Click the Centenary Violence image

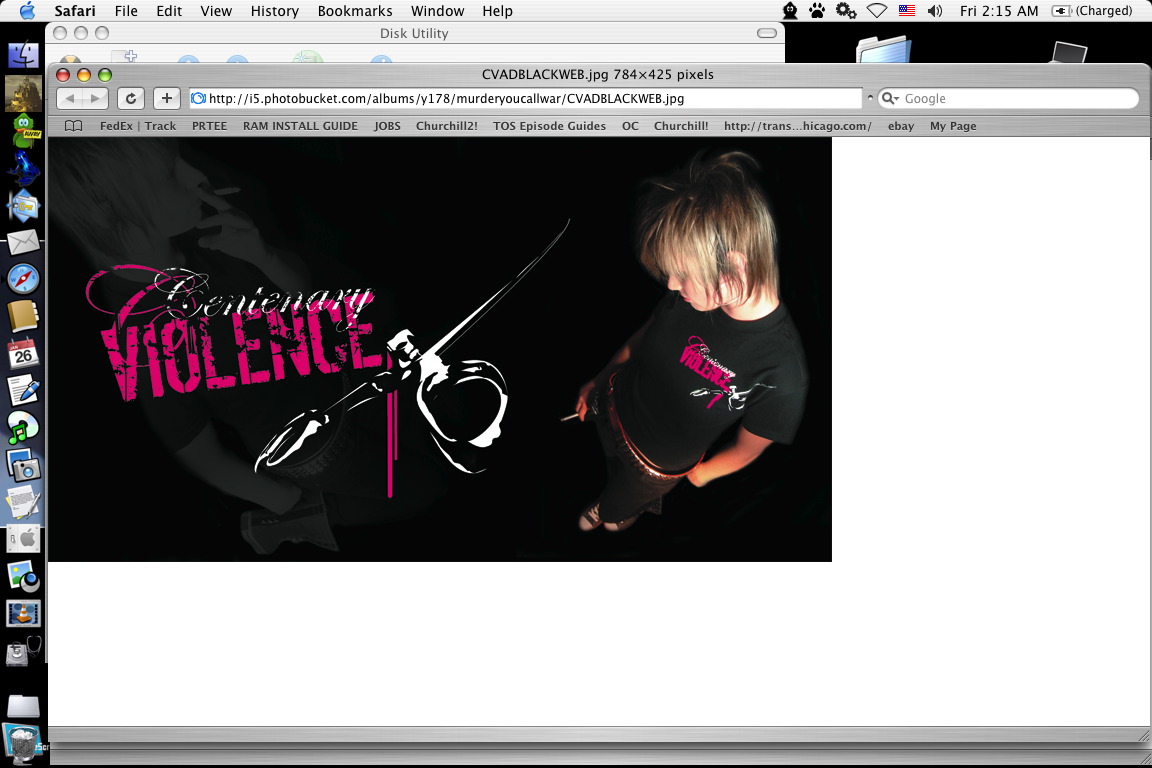[x=440, y=350]
